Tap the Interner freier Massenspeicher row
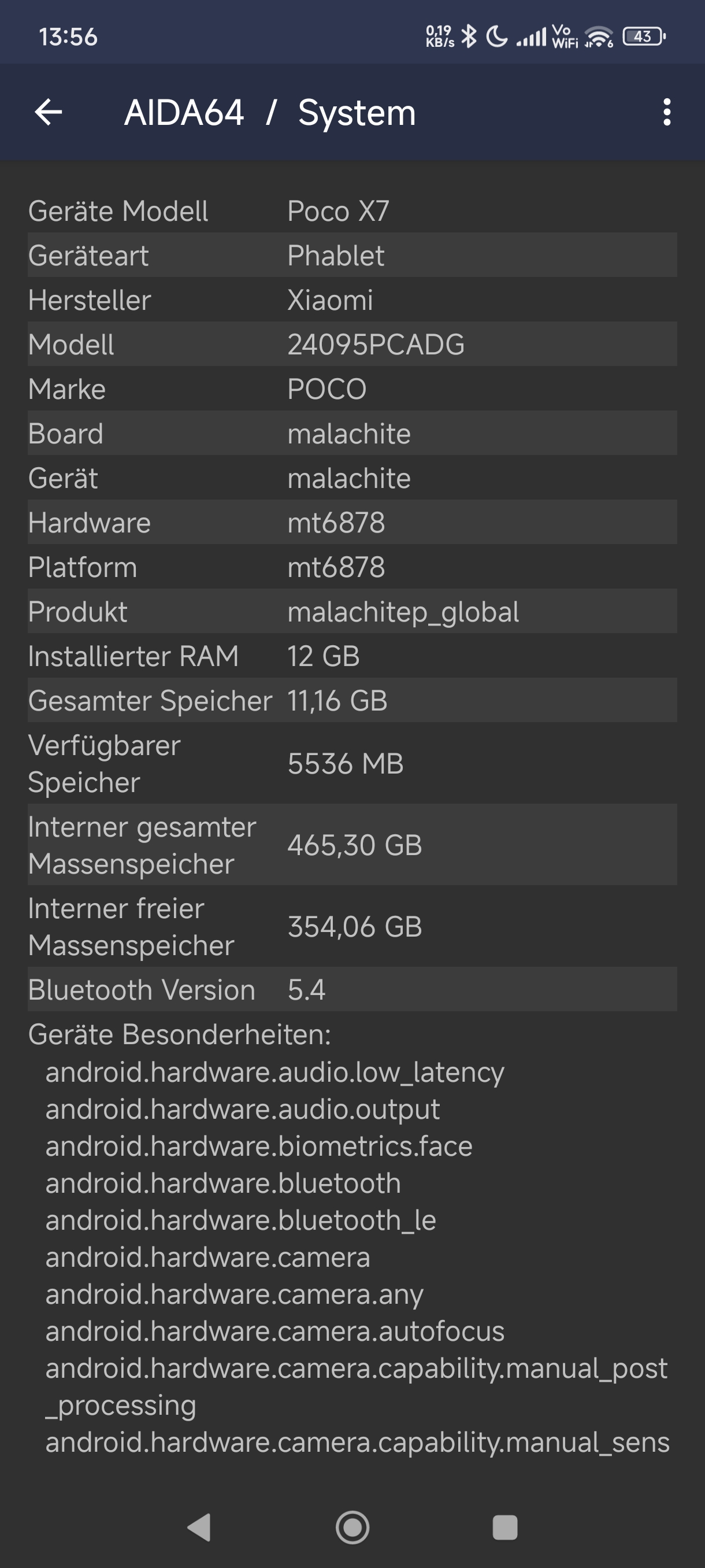The width and height of the screenshot is (705, 1568). [352, 926]
